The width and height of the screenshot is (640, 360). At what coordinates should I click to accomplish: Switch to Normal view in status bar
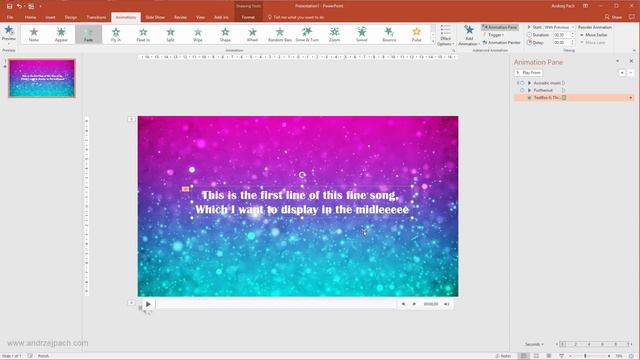point(524,356)
